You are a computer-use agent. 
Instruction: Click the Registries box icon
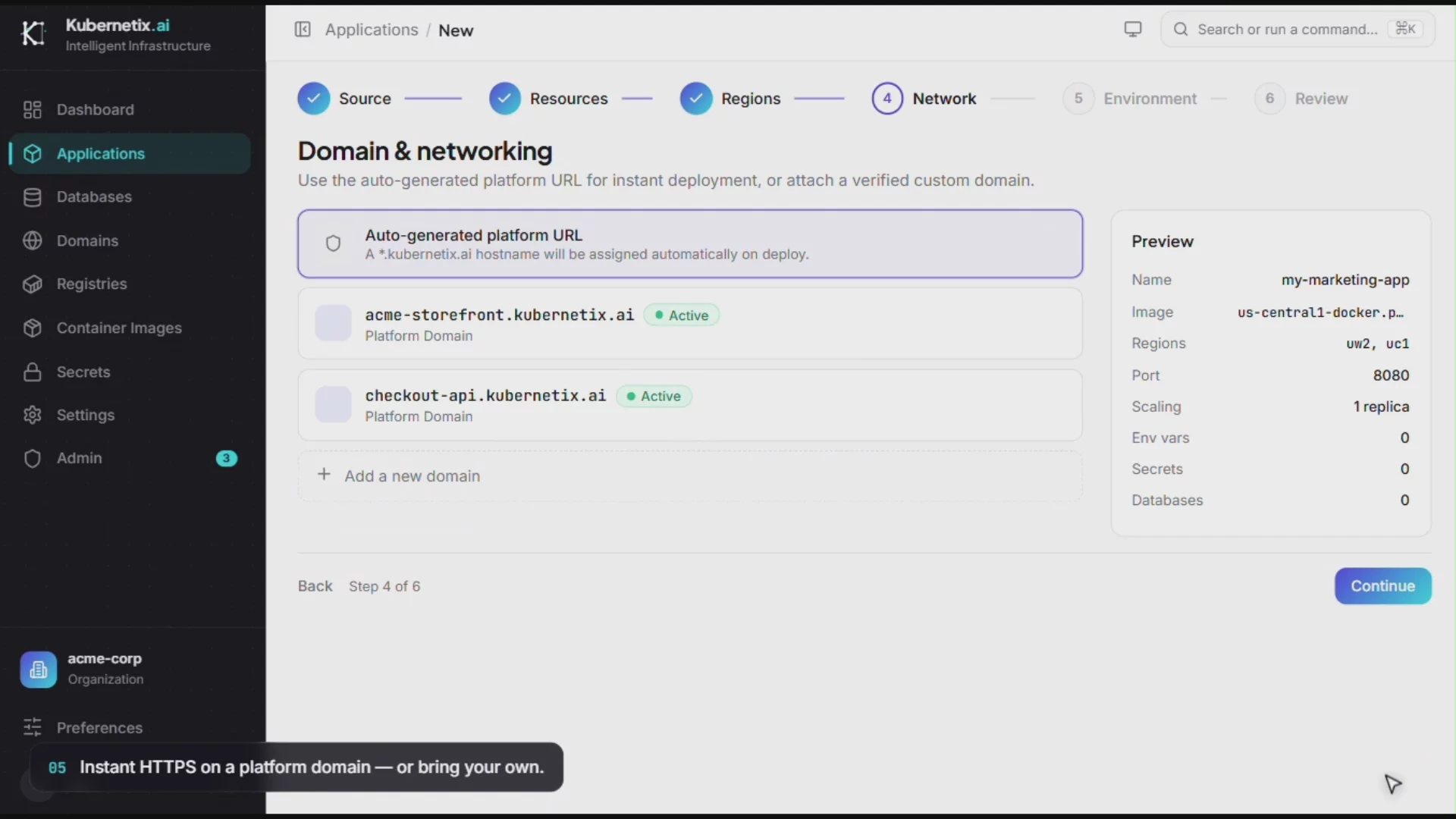(32, 284)
